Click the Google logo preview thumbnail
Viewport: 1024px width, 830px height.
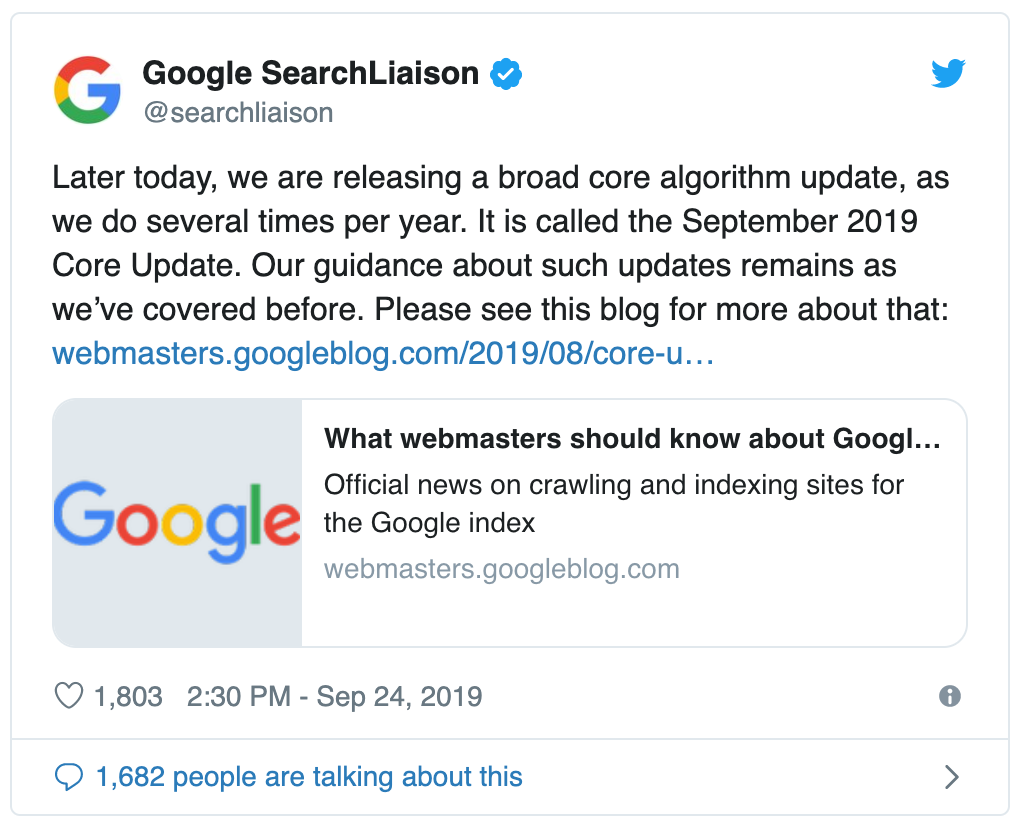177,523
